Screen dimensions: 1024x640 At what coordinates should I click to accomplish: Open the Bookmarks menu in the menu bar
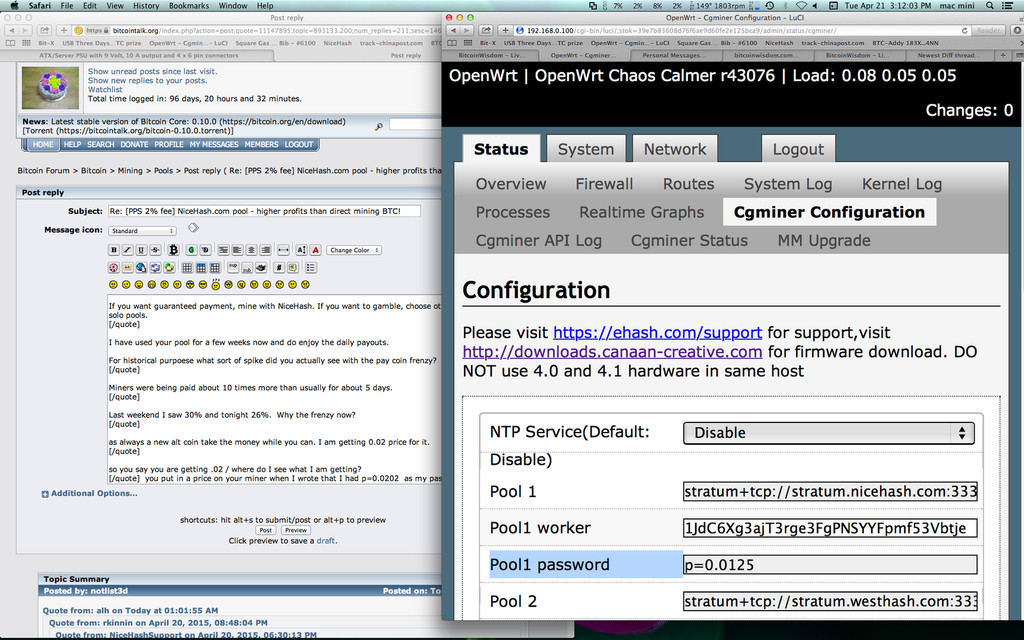189,5
